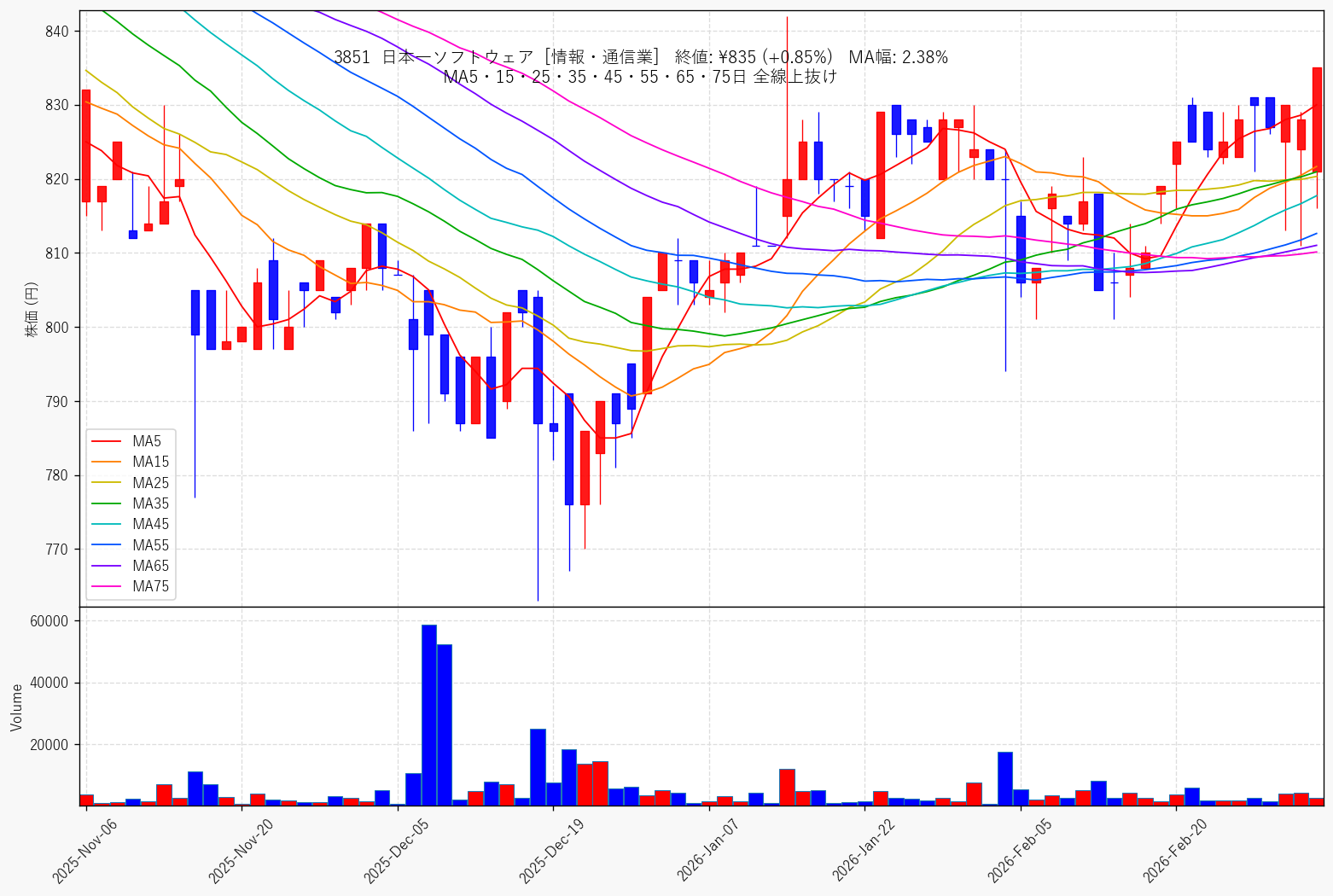Click the magenta MA75 legend line sample

(x=107, y=586)
